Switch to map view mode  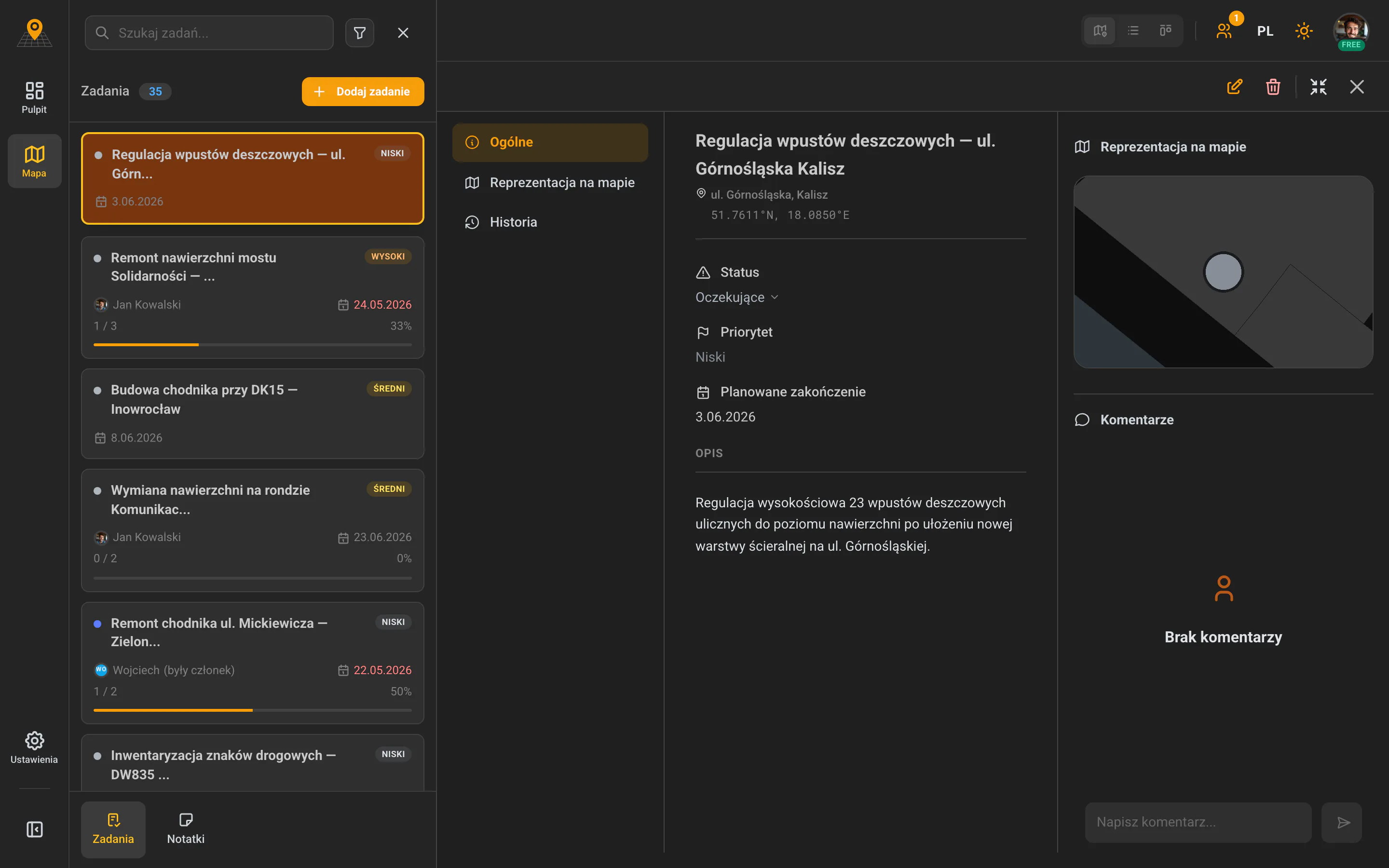pos(1100,30)
